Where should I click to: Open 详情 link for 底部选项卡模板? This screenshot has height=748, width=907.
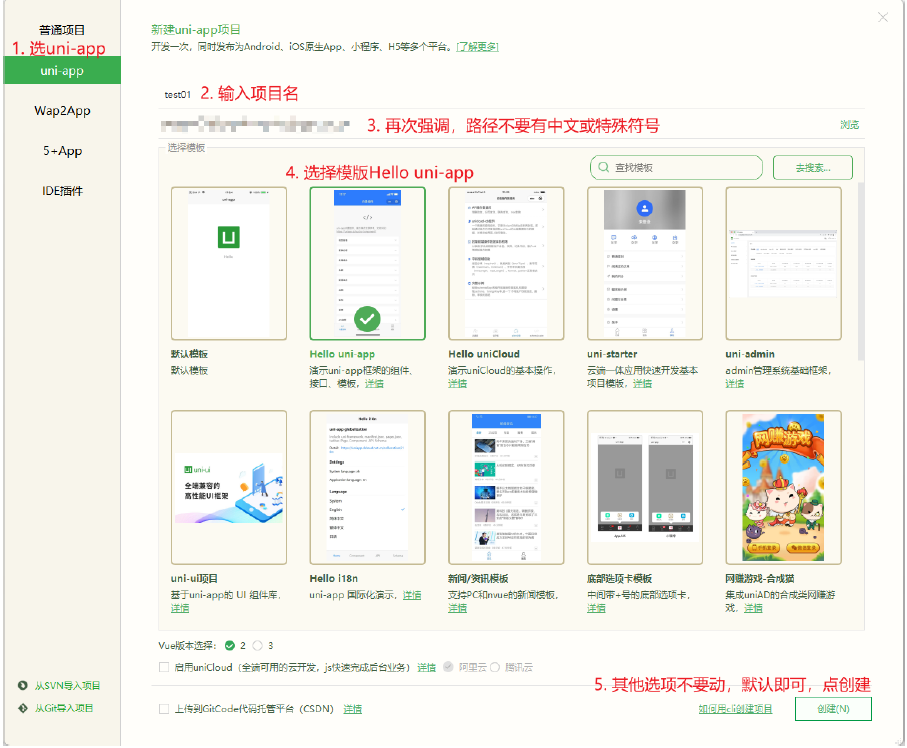coord(596,608)
